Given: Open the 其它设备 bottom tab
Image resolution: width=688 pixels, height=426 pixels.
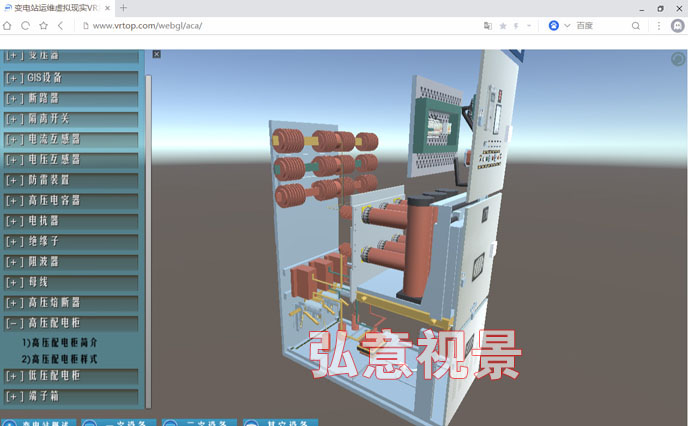Looking at the screenshot, I should [x=280, y=422].
